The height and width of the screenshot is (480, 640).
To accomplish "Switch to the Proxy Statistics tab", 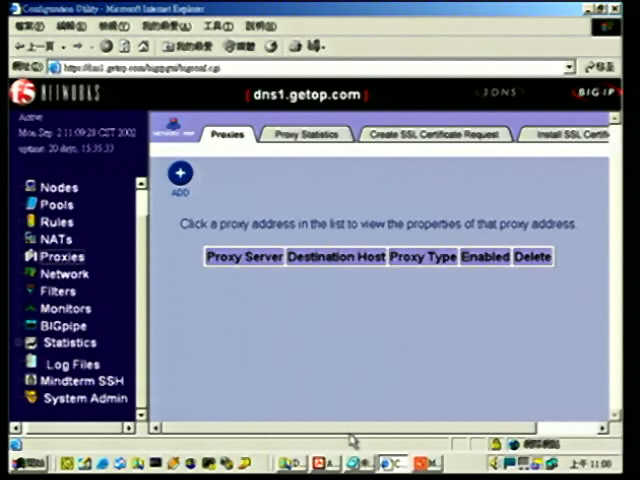I will click(306, 134).
